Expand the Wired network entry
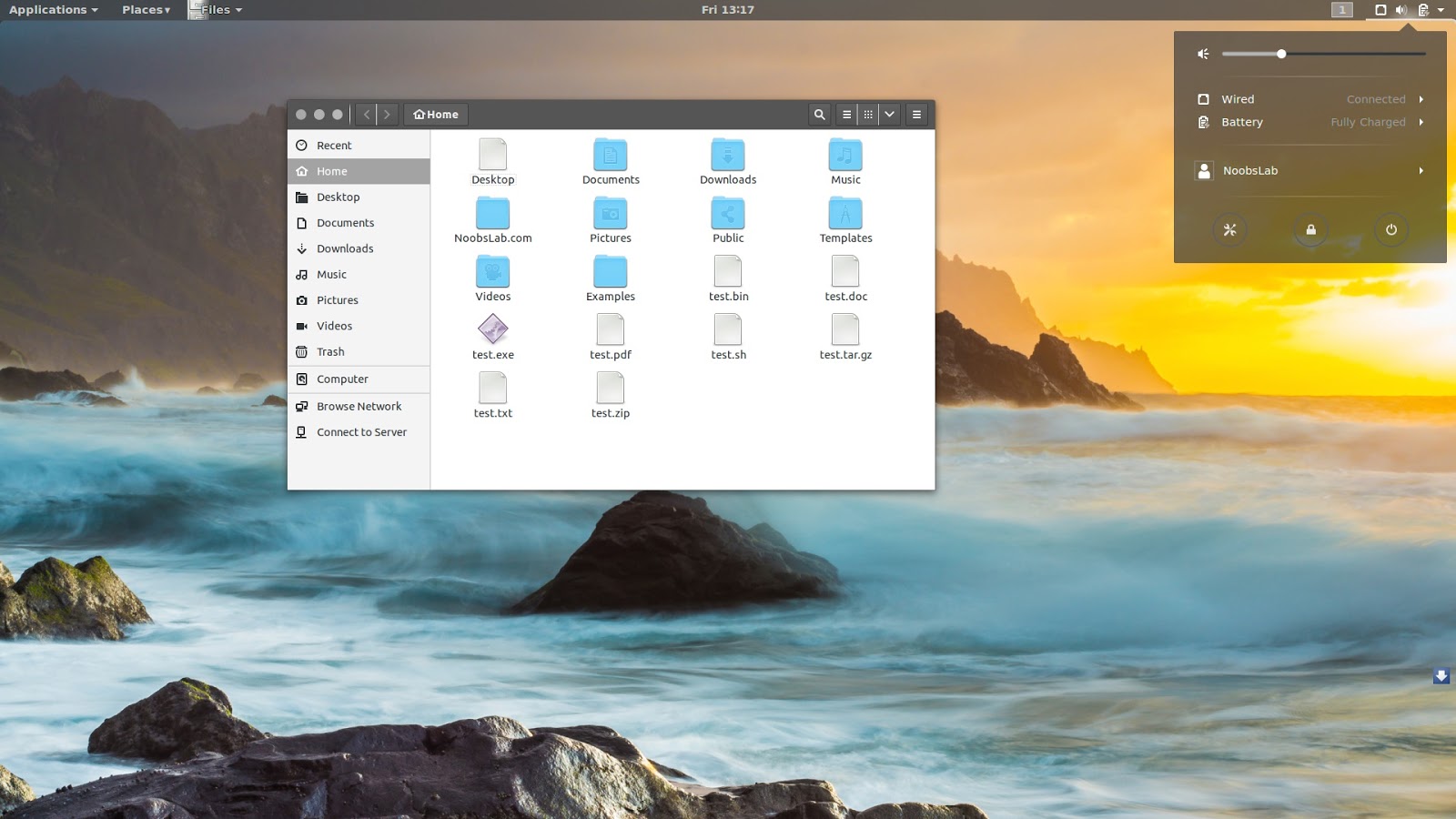The width and height of the screenshot is (1456, 819). (1421, 99)
